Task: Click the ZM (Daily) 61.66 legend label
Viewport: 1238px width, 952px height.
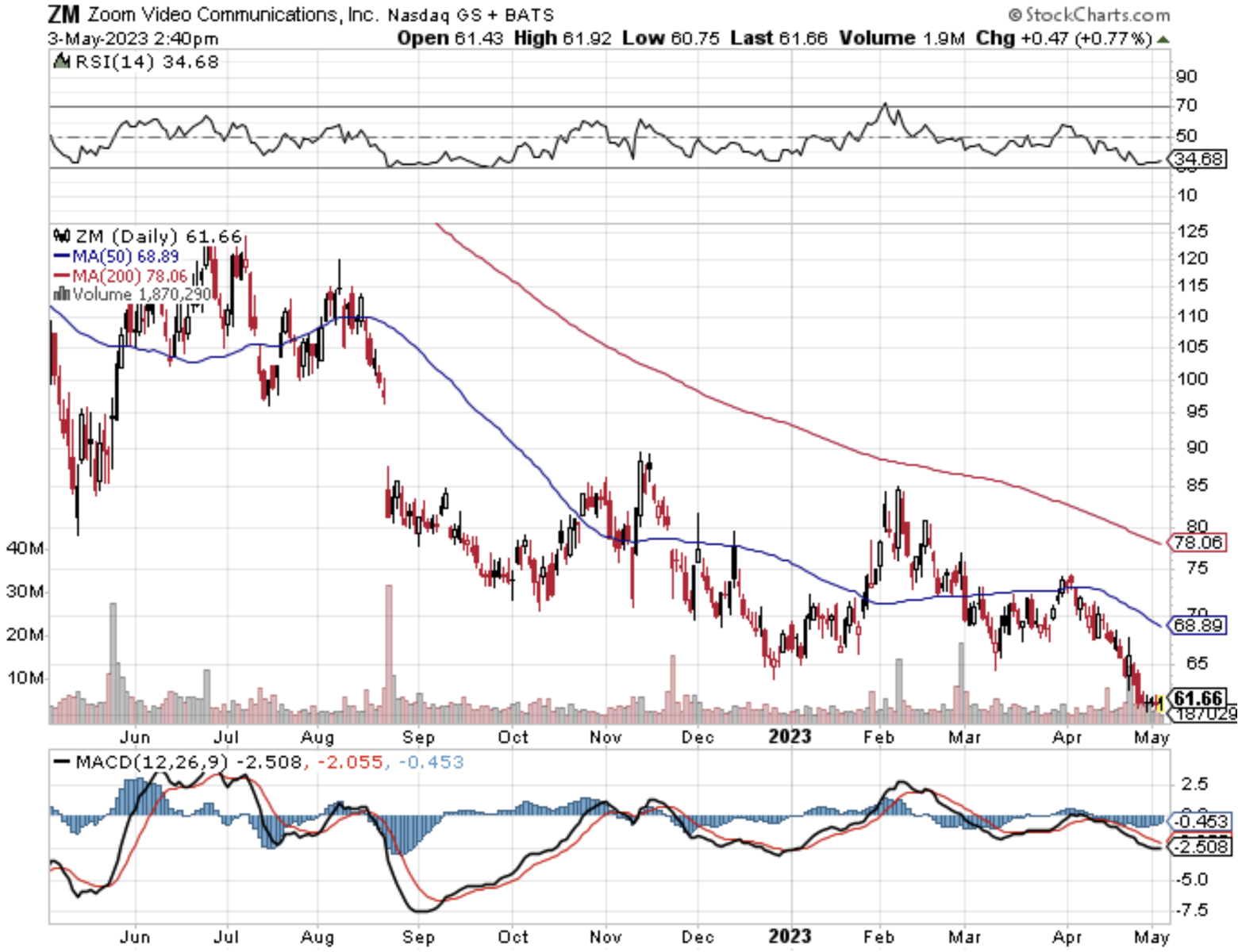Action: [x=159, y=236]
